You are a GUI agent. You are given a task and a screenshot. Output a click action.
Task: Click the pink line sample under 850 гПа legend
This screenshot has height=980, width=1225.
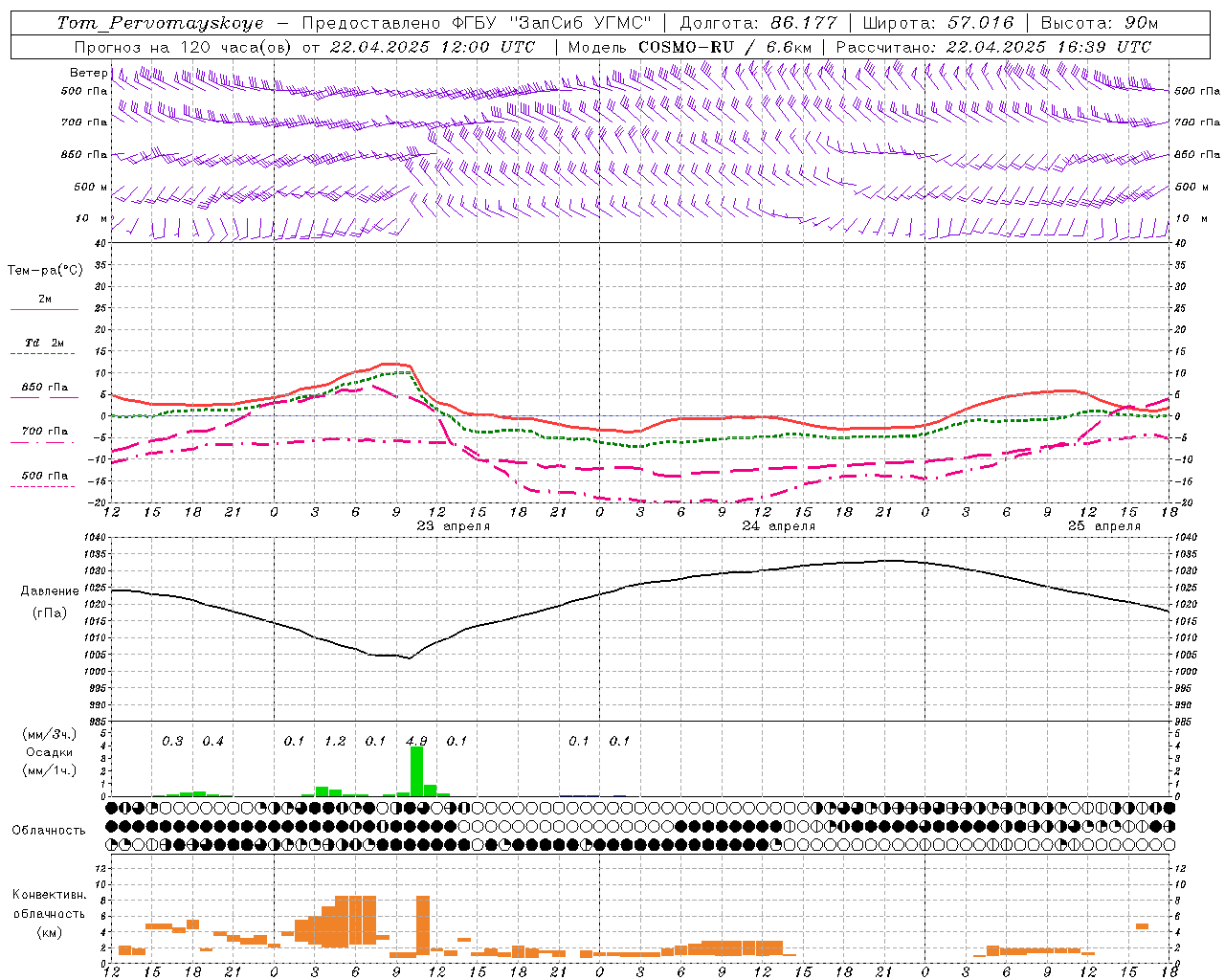(45, 397)
